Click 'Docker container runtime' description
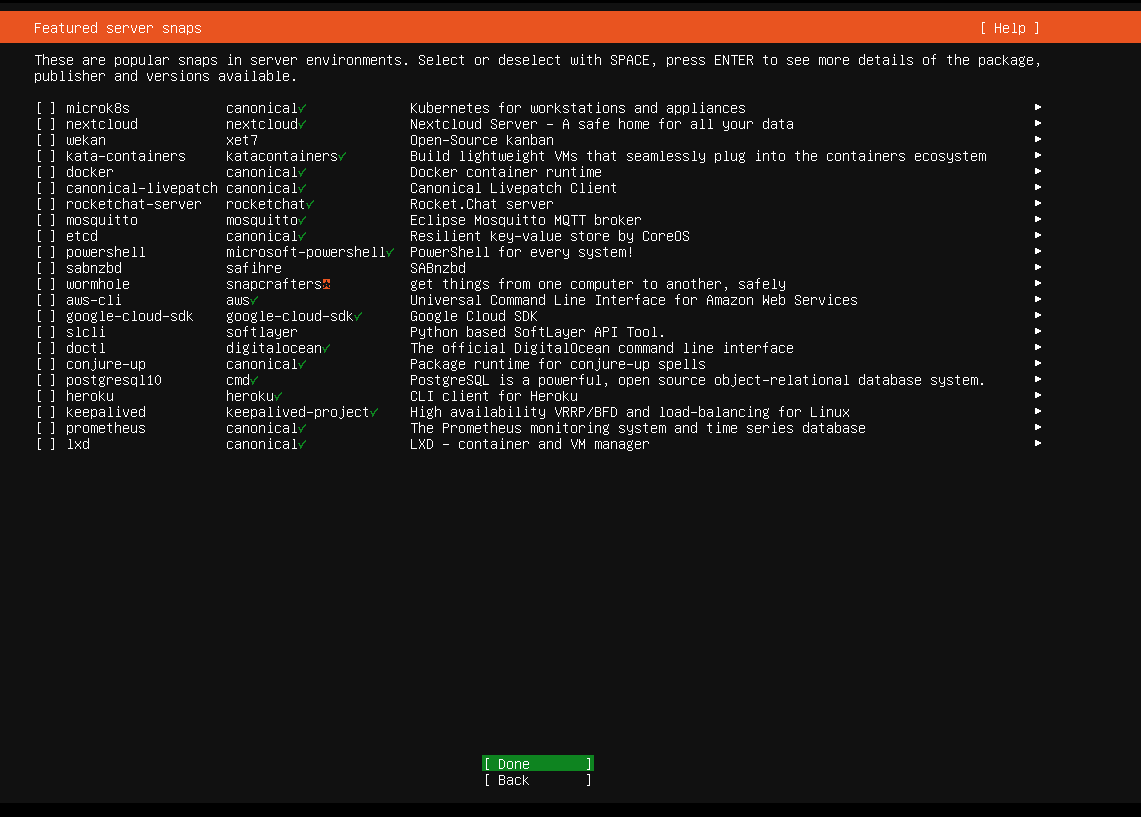Screen dimensions: 1141x817 (x=506, y=172)
